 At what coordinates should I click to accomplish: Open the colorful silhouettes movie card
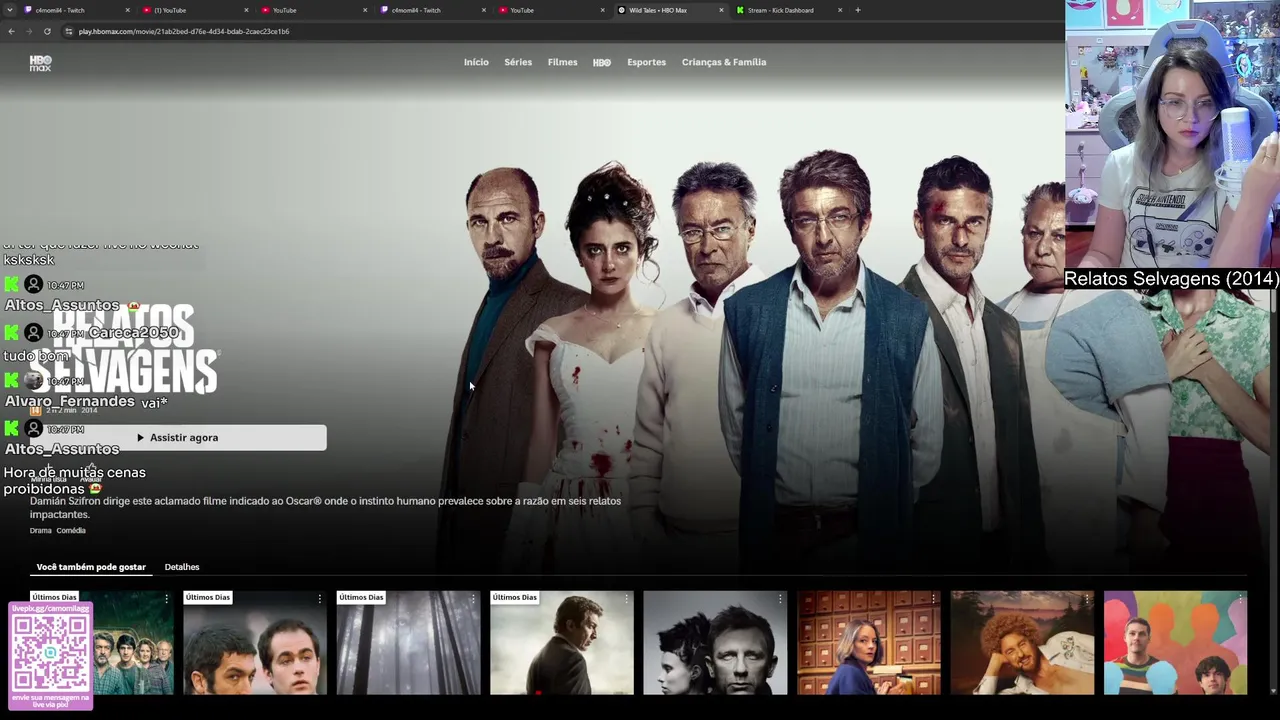1176,642
